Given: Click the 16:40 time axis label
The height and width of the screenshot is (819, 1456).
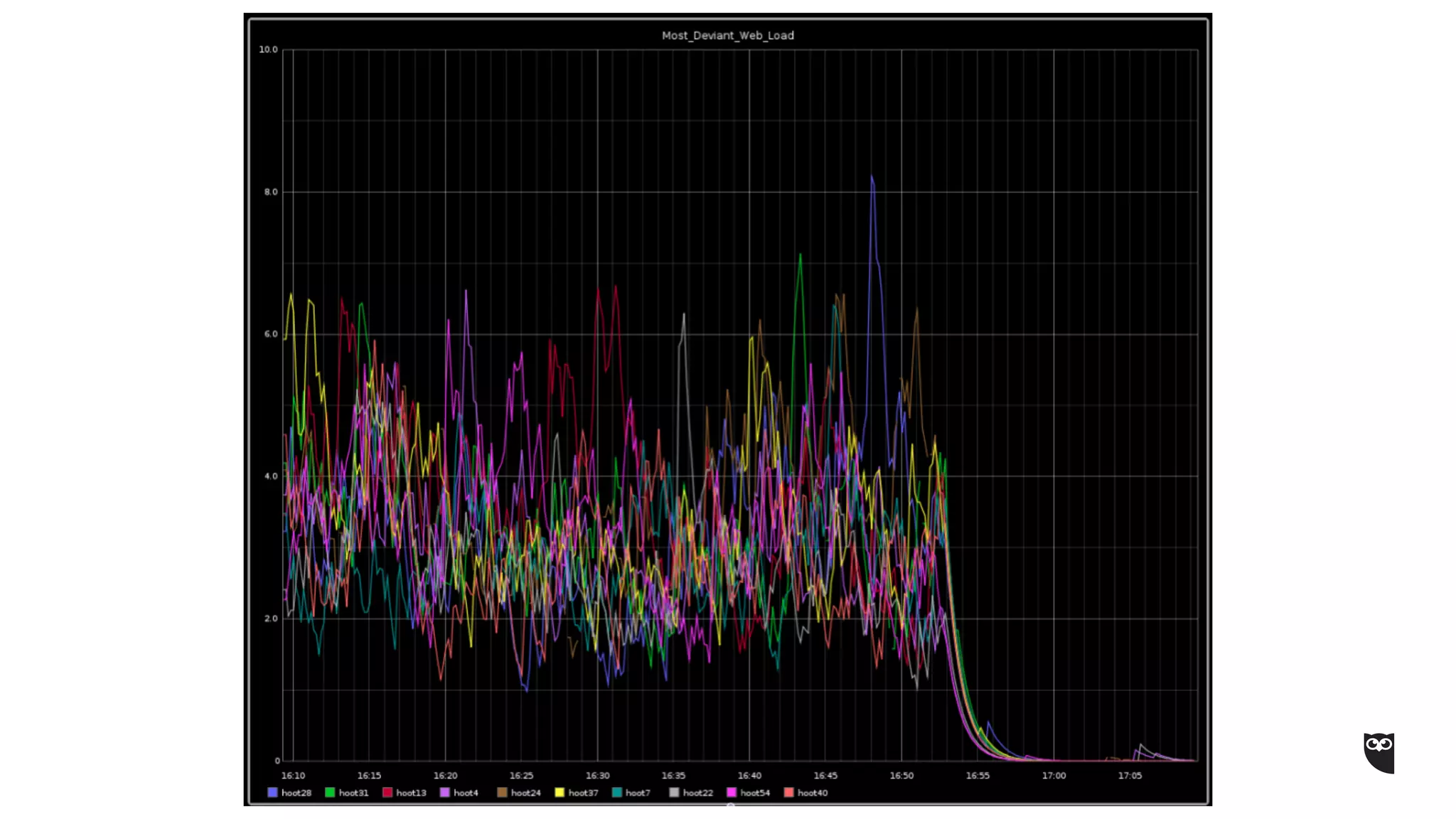Looking at the screenshot, I should [749, 776].
